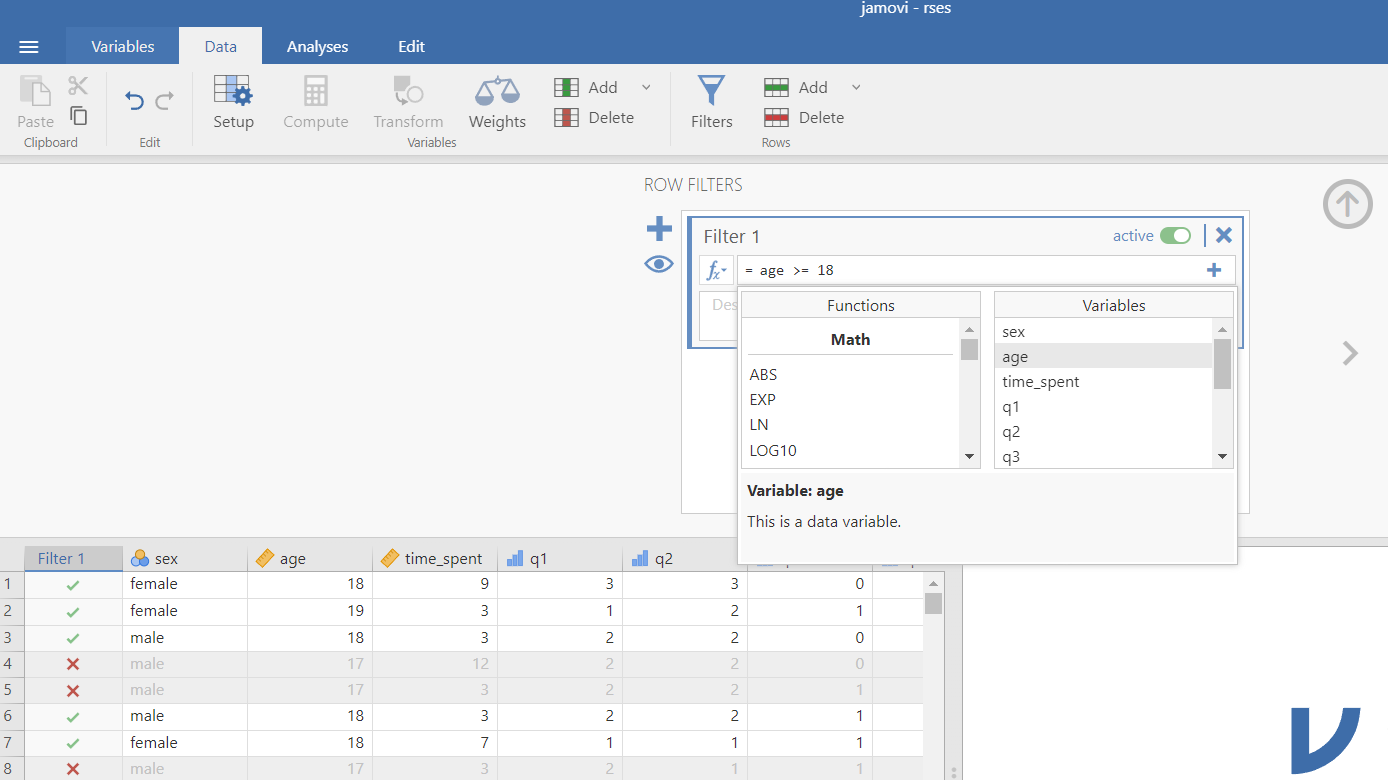
Task: Select time_spent in the Variables list
Action: click(1041, 382)
